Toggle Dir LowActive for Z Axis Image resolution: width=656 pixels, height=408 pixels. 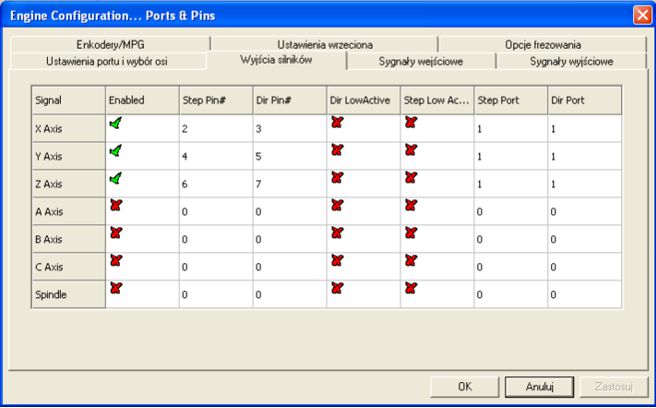click(x=337, y=178)
